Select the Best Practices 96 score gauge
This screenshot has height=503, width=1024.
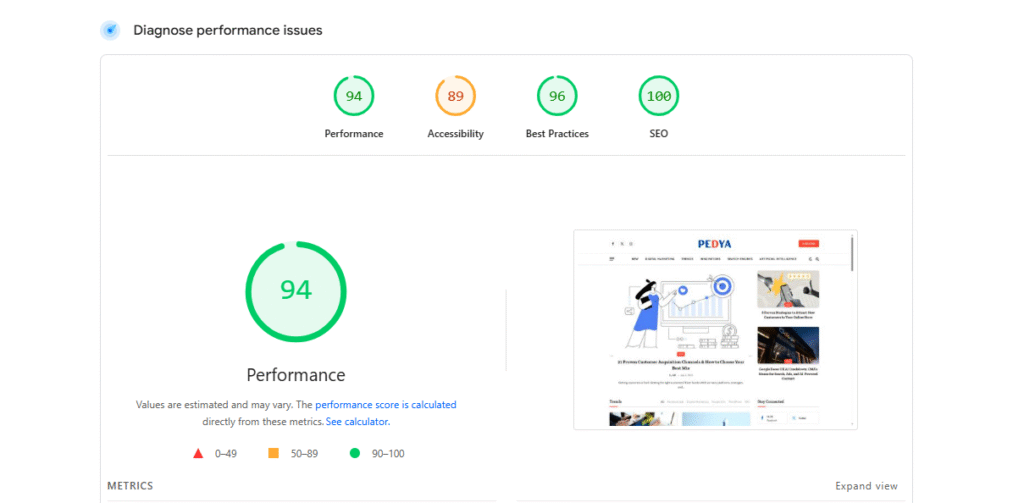[x=557, y=96]
